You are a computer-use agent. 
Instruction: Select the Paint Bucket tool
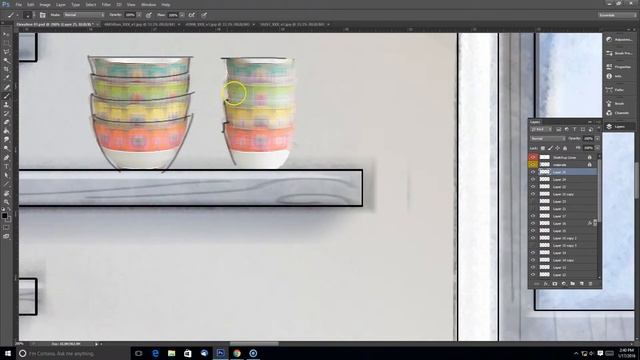click(x=7, y=131)
